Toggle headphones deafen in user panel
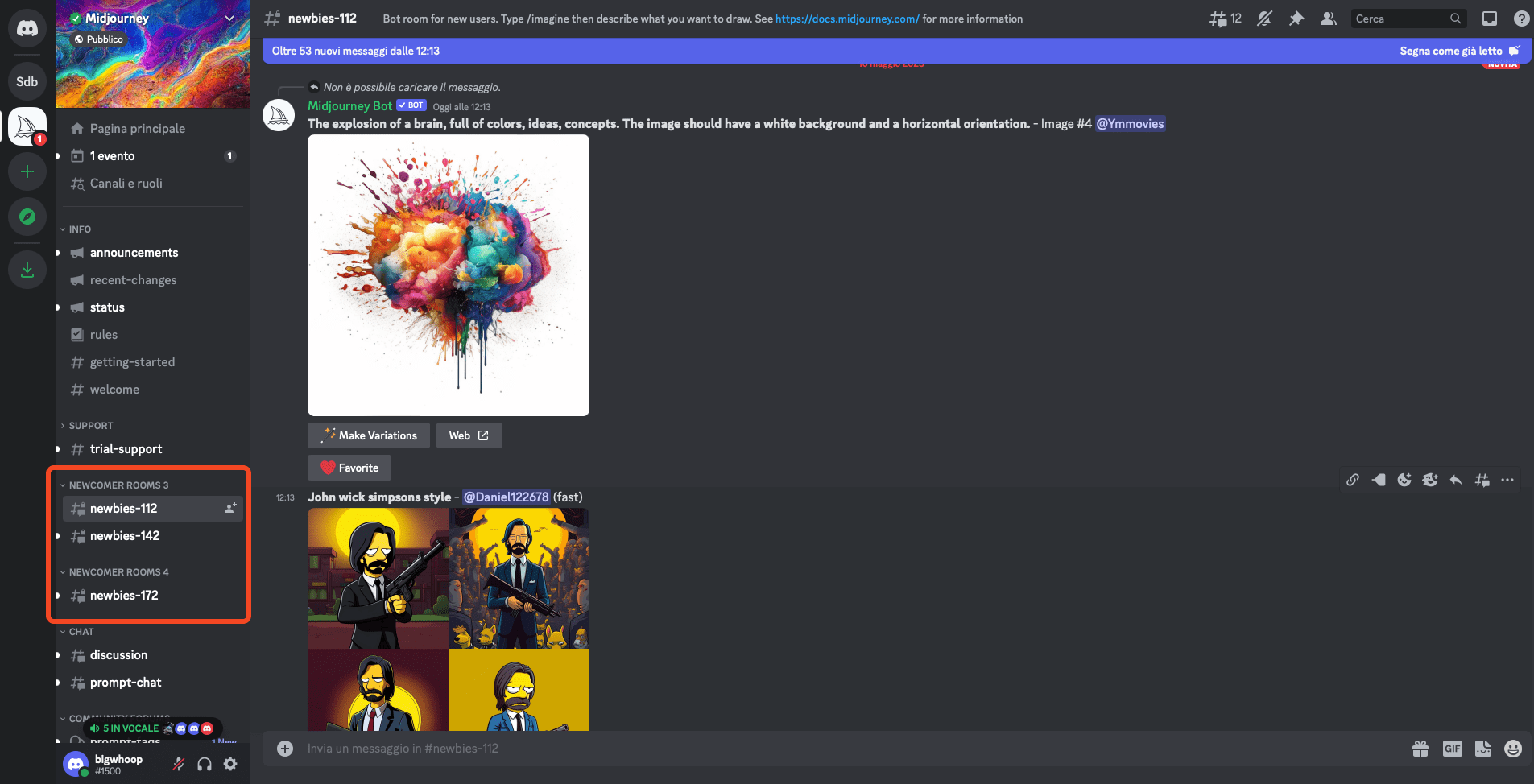1534x784 pixels. (x=205, y=764)
